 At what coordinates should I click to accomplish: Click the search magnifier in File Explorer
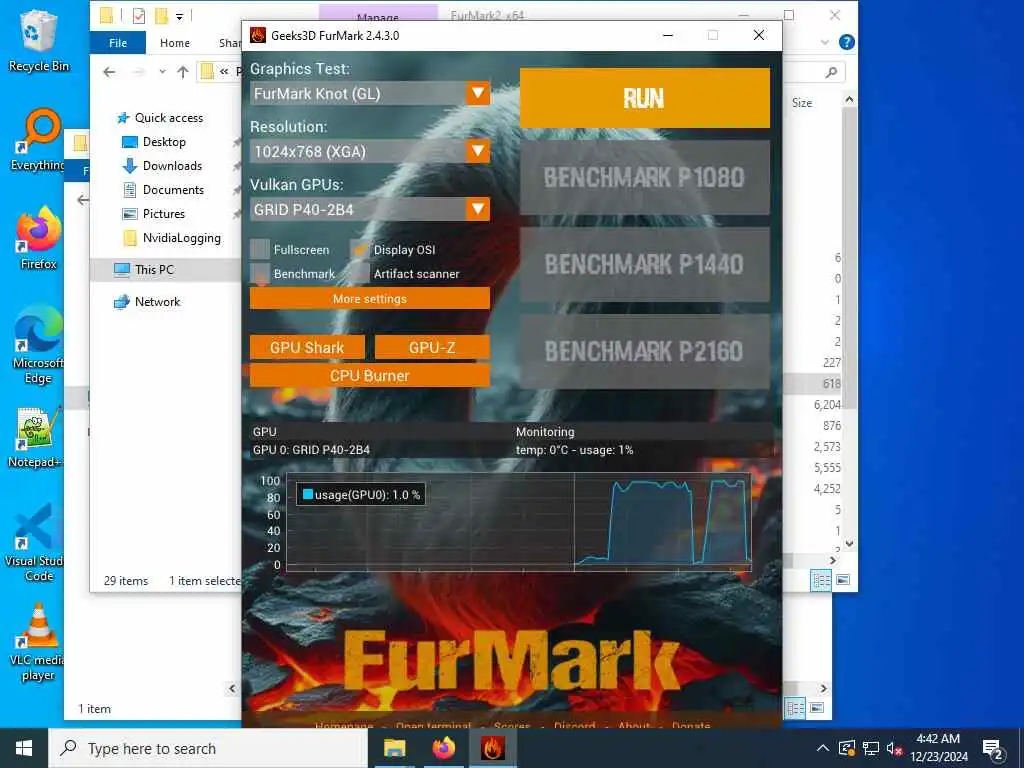click(831, 72)
